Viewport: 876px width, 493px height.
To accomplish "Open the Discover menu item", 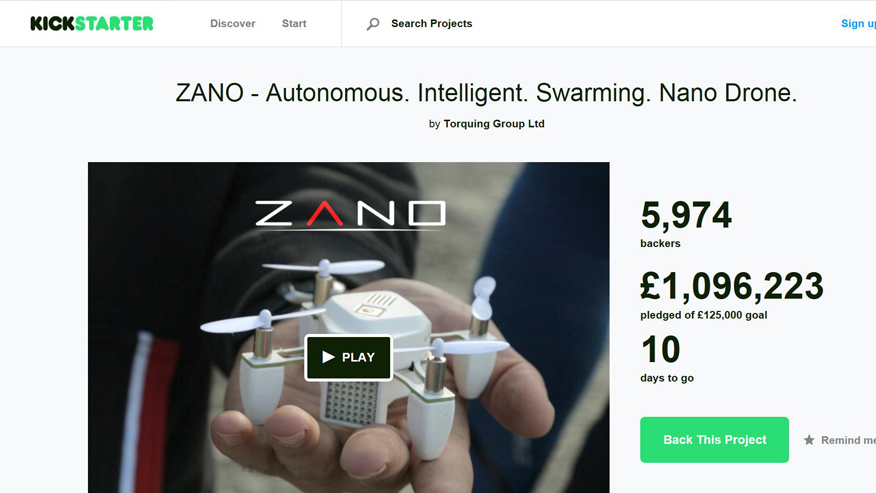I will point(232,23).
